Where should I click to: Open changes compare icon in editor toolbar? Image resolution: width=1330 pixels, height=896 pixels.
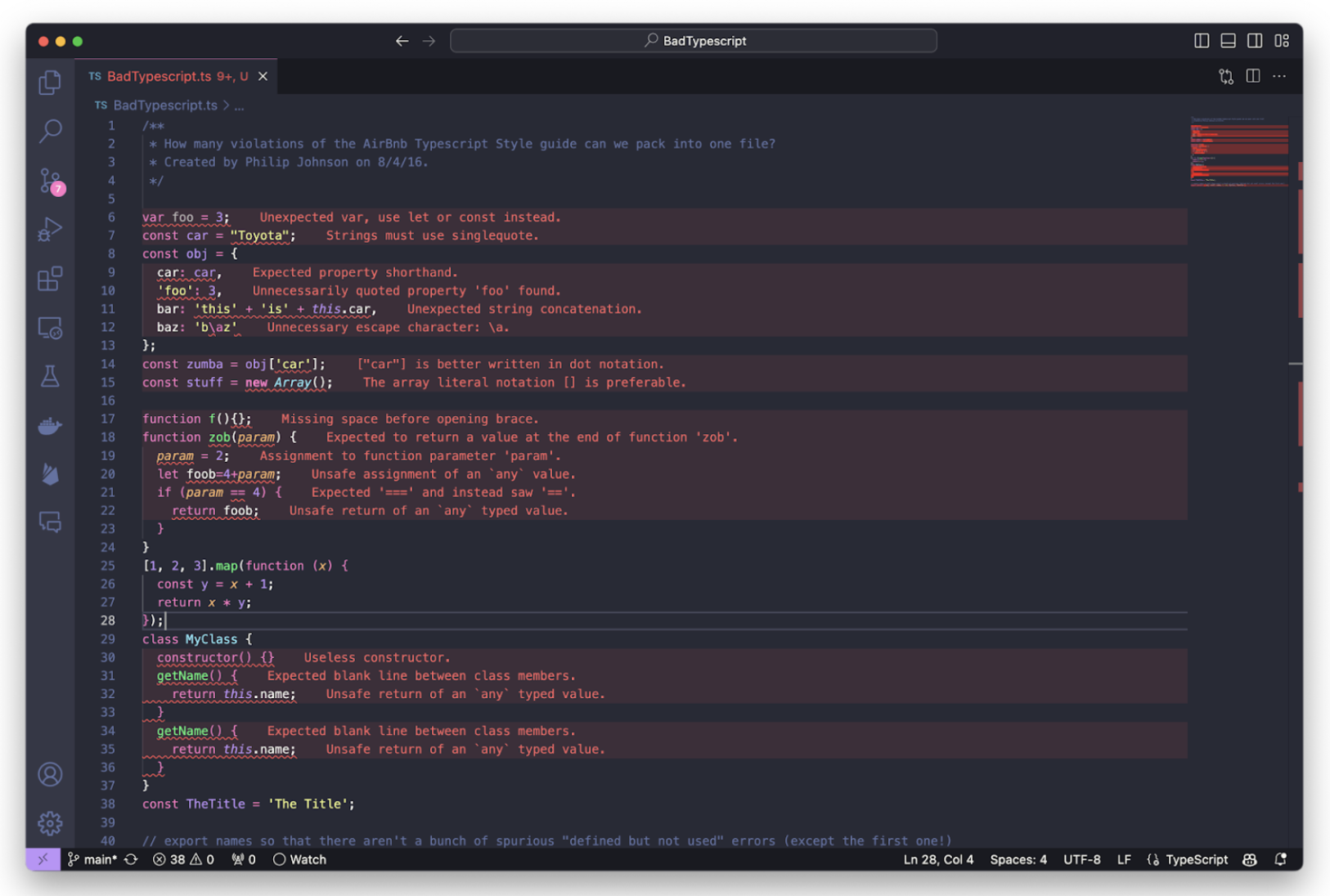1226,76
